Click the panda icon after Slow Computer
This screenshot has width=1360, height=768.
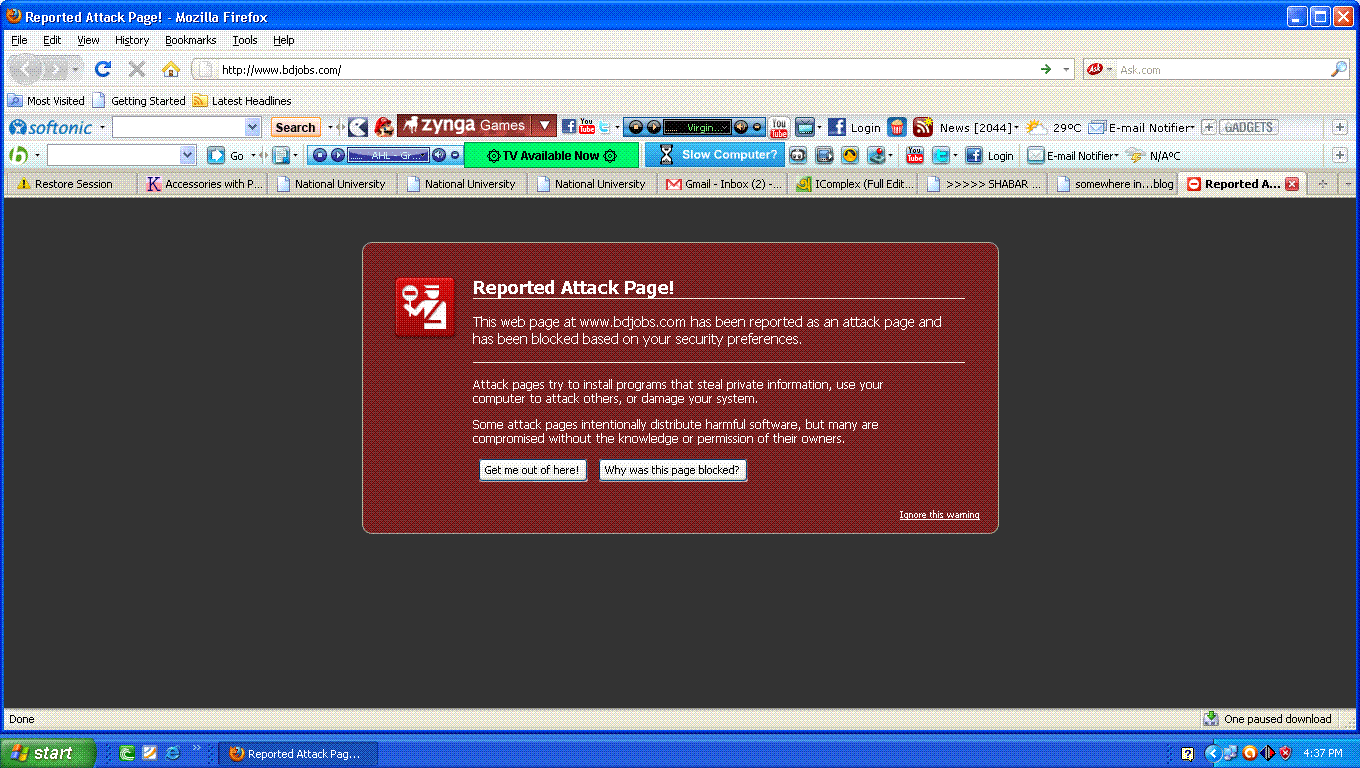pos(797,155)
